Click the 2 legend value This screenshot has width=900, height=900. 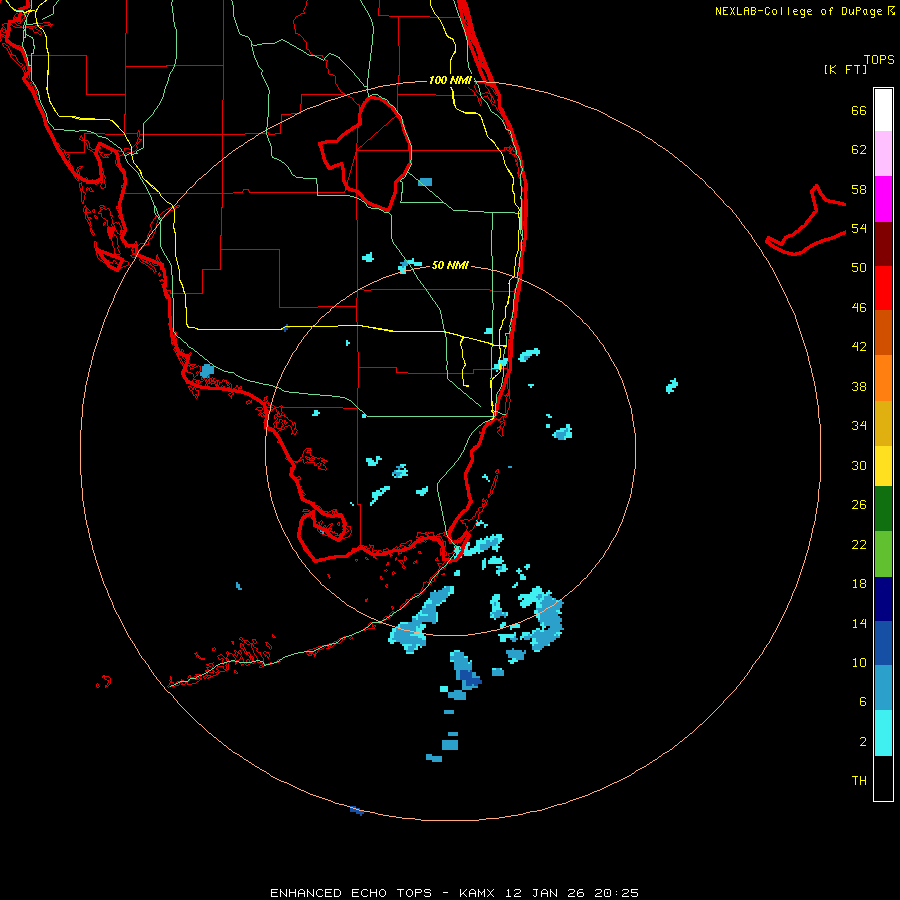[x=863, y=742]
